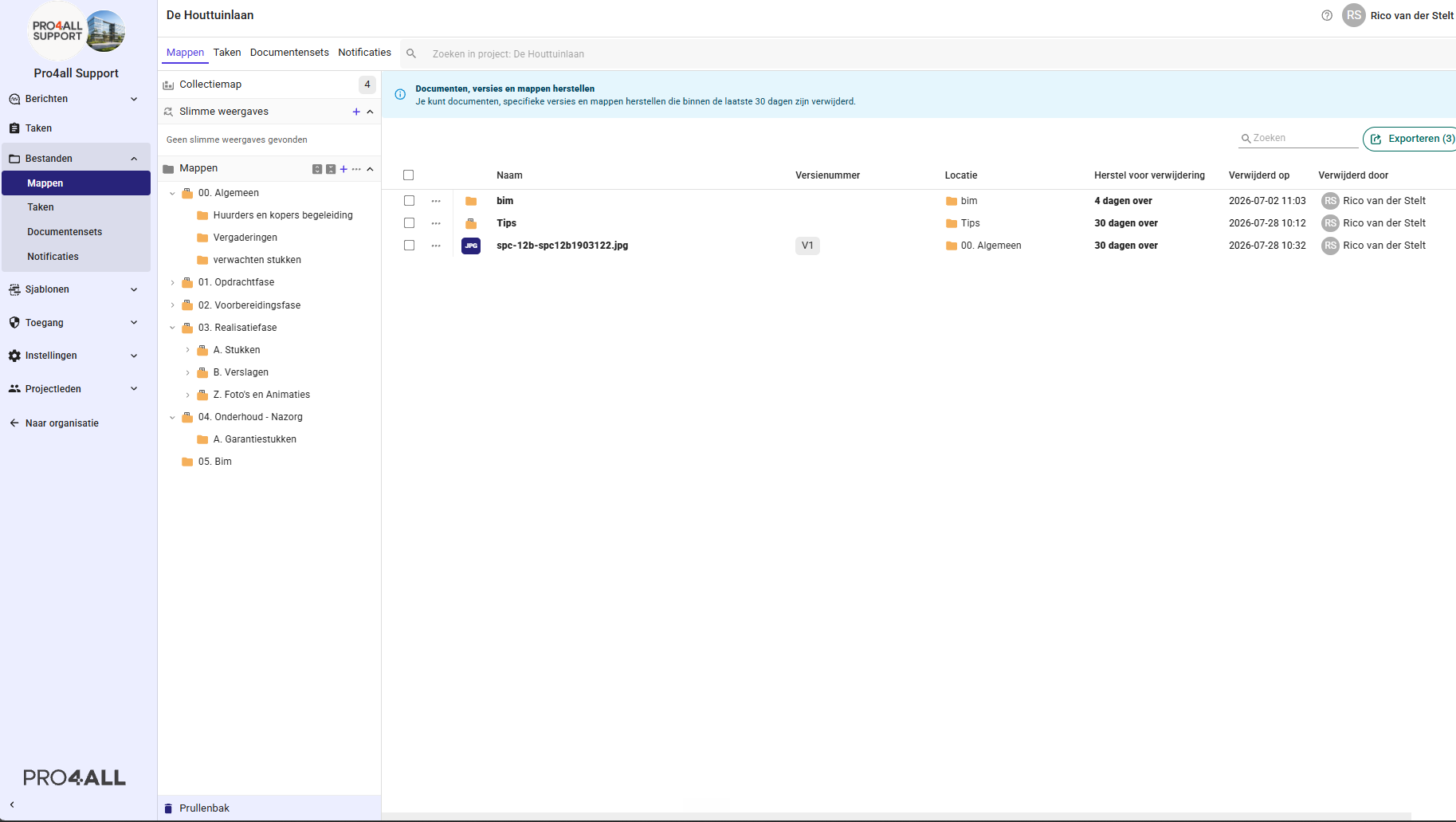The width and height of the screenshot is (1456, 822).
Task: Open the RS user avatar menu
Action: [x=1354, y=15]
